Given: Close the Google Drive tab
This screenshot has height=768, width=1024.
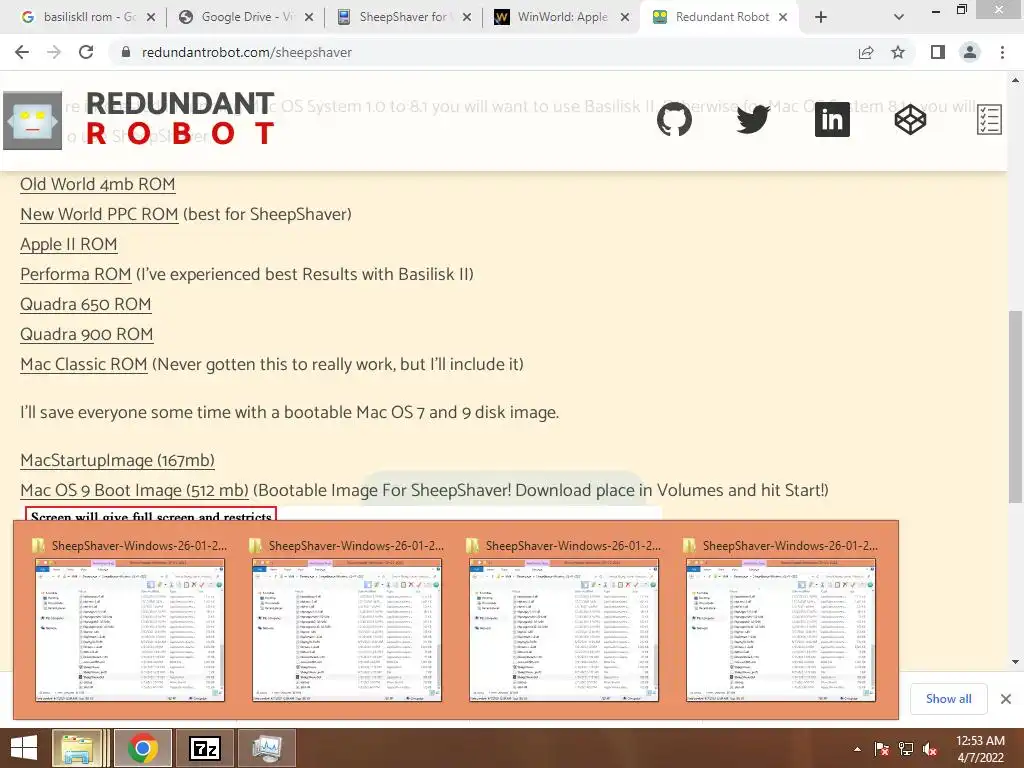Looking at the screenshot, I should 309,17.
